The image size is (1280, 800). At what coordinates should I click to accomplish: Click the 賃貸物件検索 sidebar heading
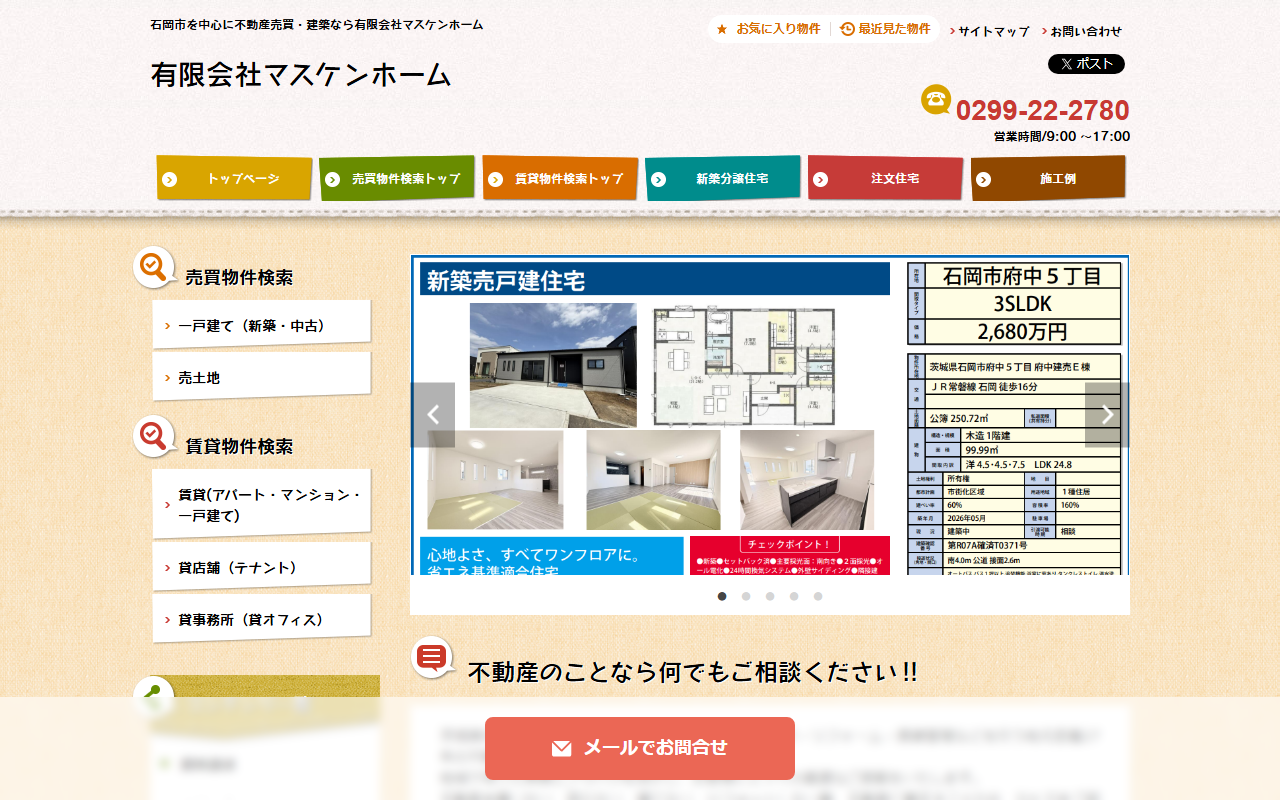(x=239, y=447)
